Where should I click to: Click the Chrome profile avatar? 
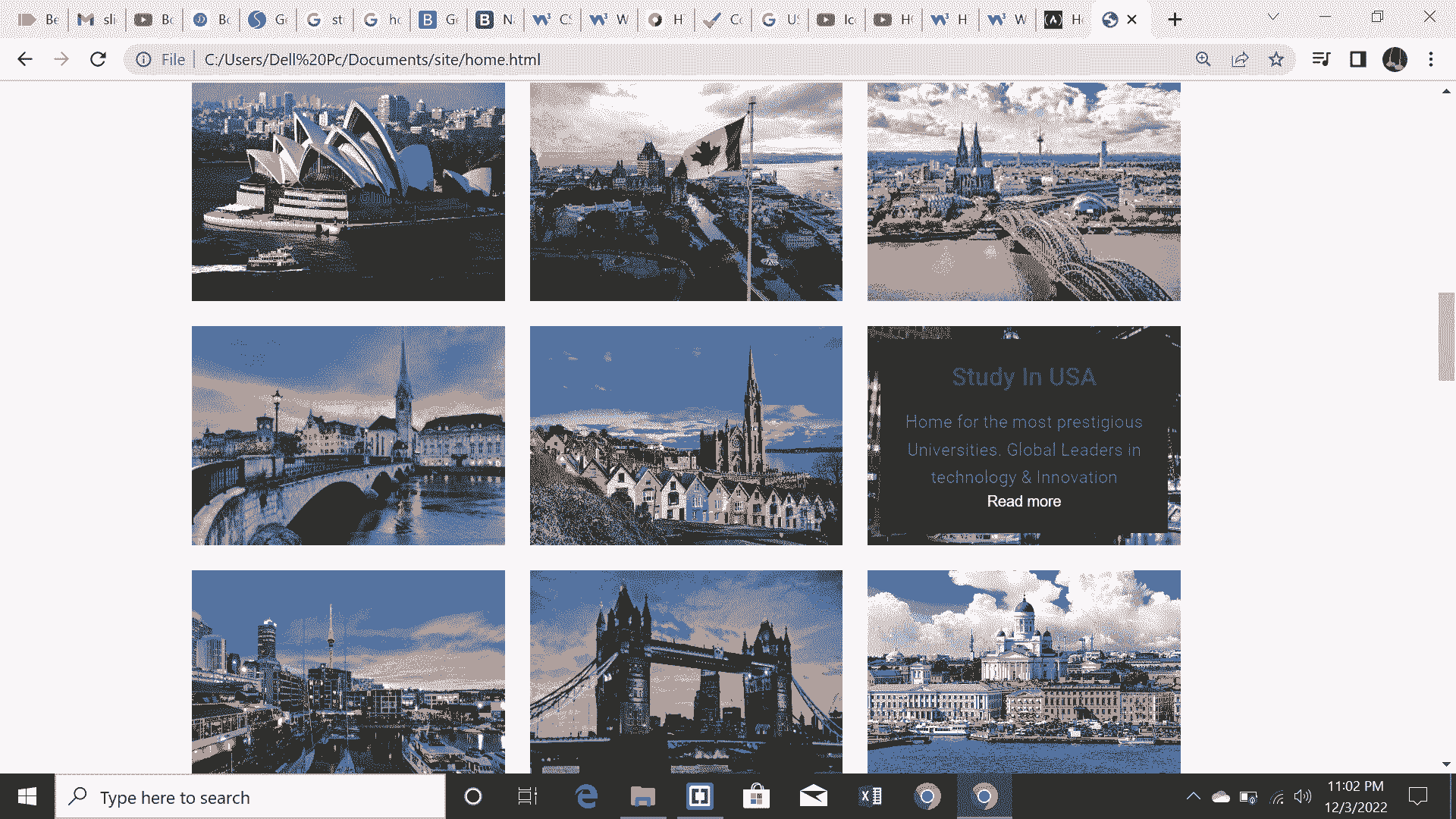1395,59
